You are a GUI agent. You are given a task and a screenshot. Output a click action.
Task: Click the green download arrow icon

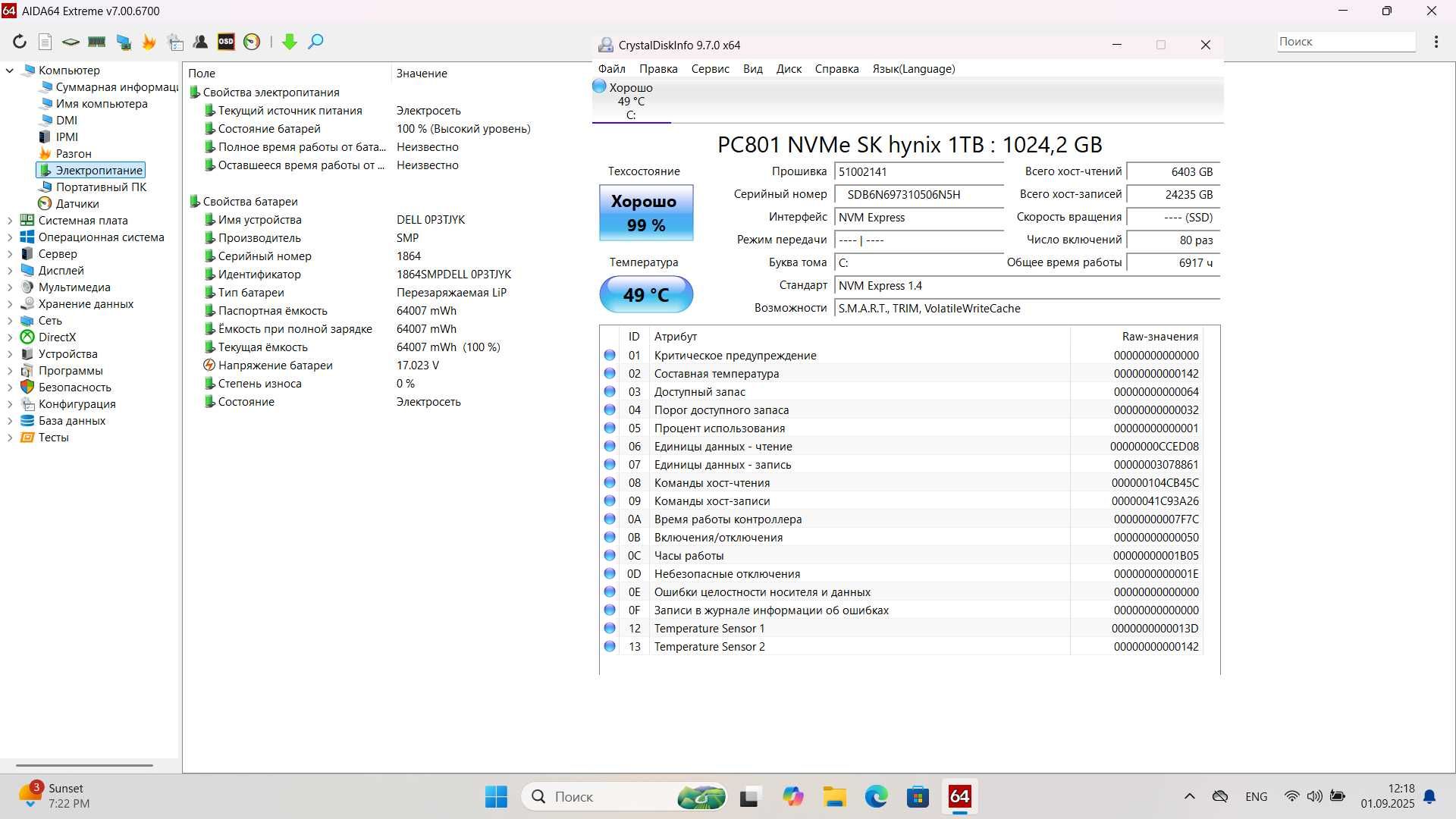coord(289,42)
